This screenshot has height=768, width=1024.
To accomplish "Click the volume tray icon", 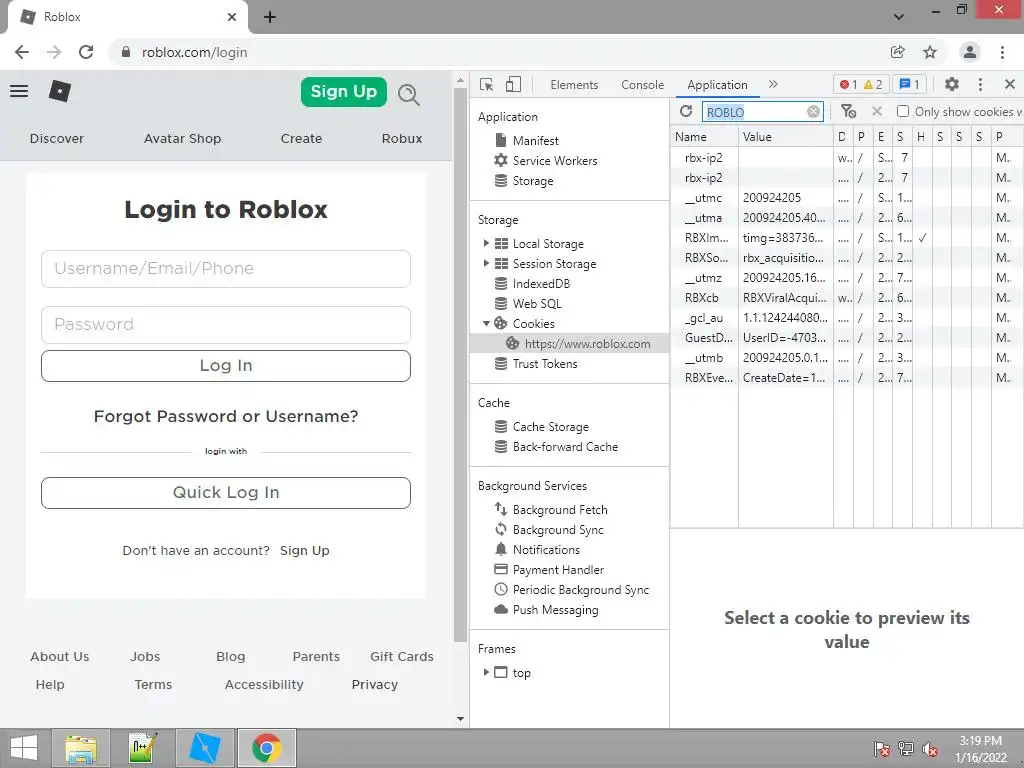I will tap(930, 749).
